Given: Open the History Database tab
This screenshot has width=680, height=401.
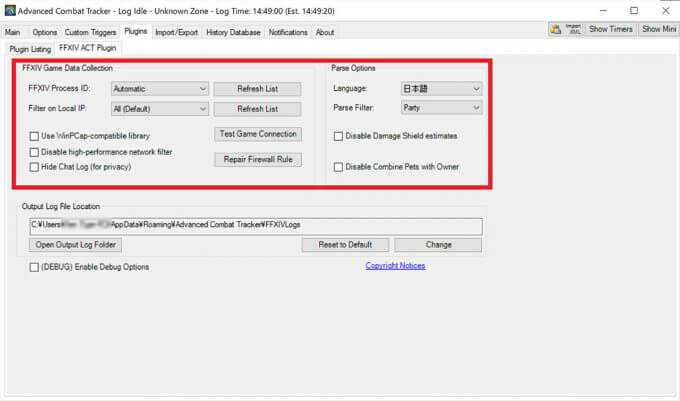Looking at the screenshot, I should pyautogui.click(x=234, y=32).
